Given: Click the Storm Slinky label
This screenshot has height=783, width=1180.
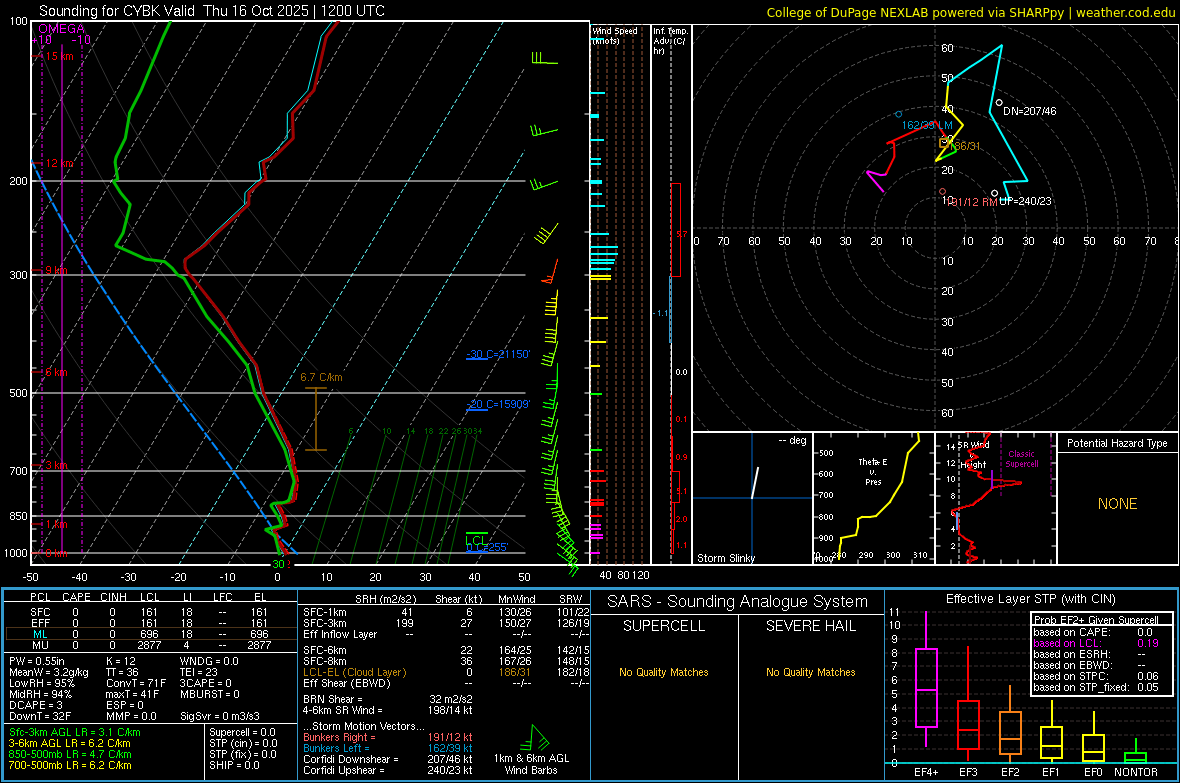Looking at the screenshot, I should 725,558.
